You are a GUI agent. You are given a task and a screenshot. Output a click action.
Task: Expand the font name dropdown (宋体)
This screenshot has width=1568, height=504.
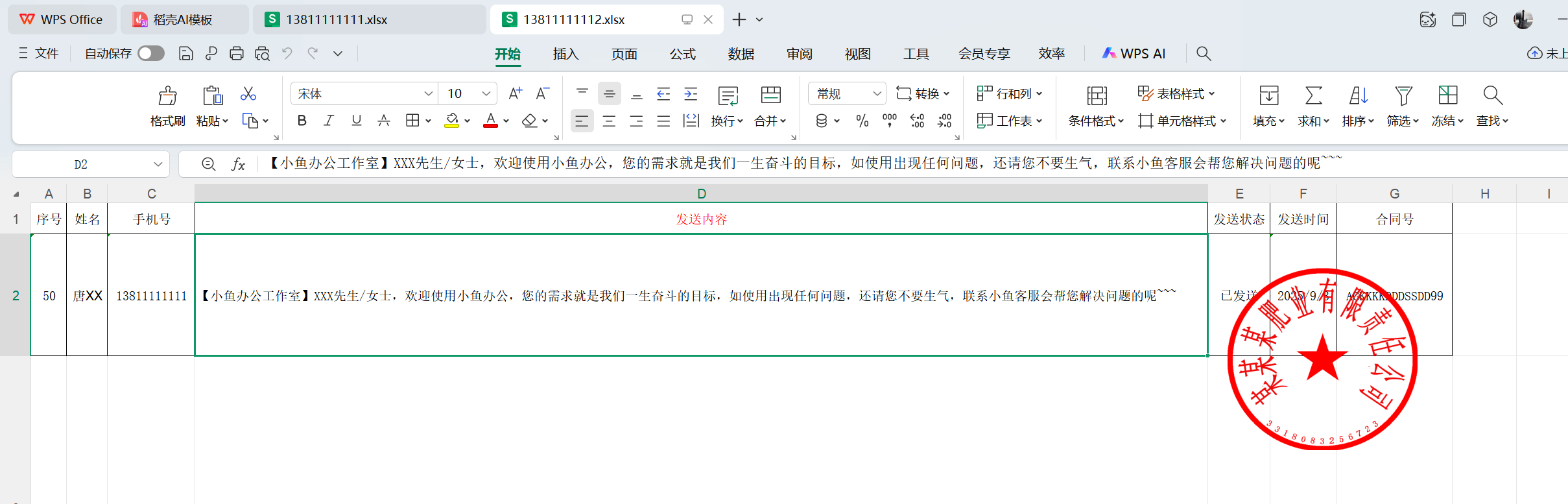point(428,94)
